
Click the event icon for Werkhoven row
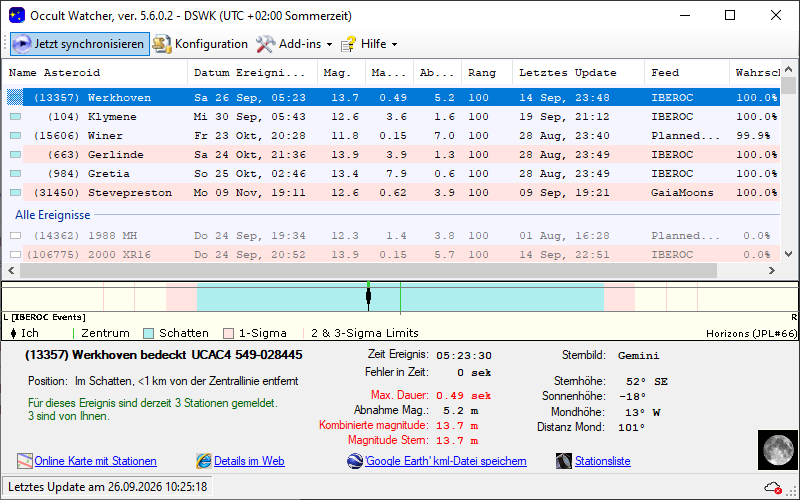tap(15, 97)
